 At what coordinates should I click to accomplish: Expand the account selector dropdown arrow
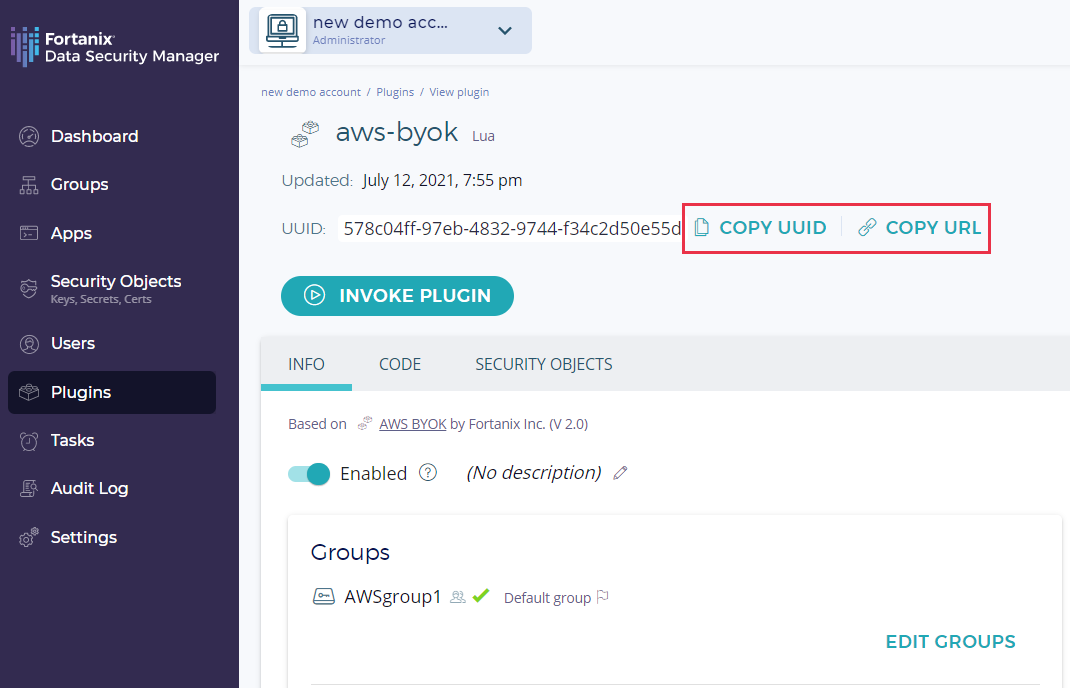(505, 30)
